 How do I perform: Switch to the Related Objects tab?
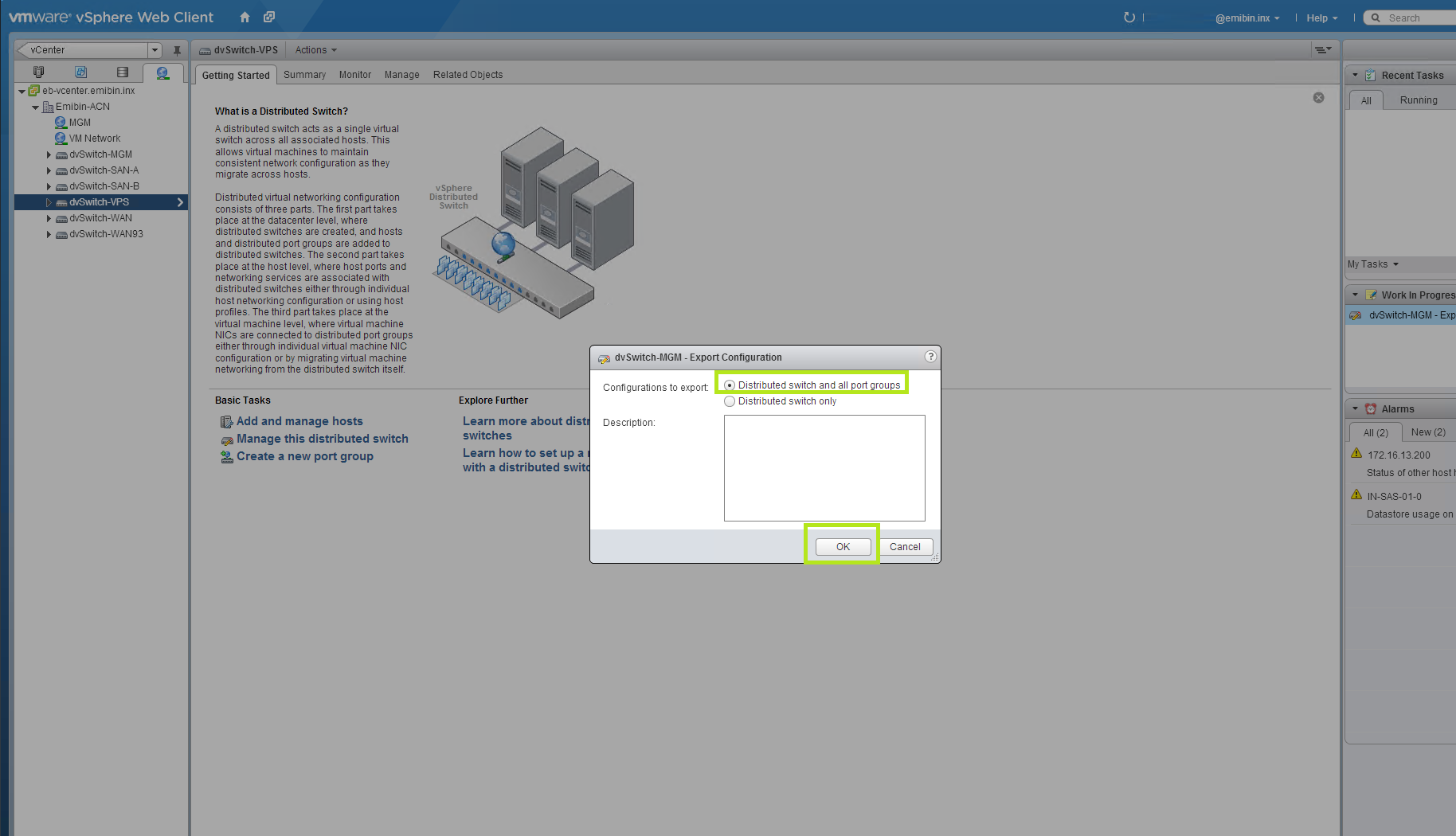[468, 75]
